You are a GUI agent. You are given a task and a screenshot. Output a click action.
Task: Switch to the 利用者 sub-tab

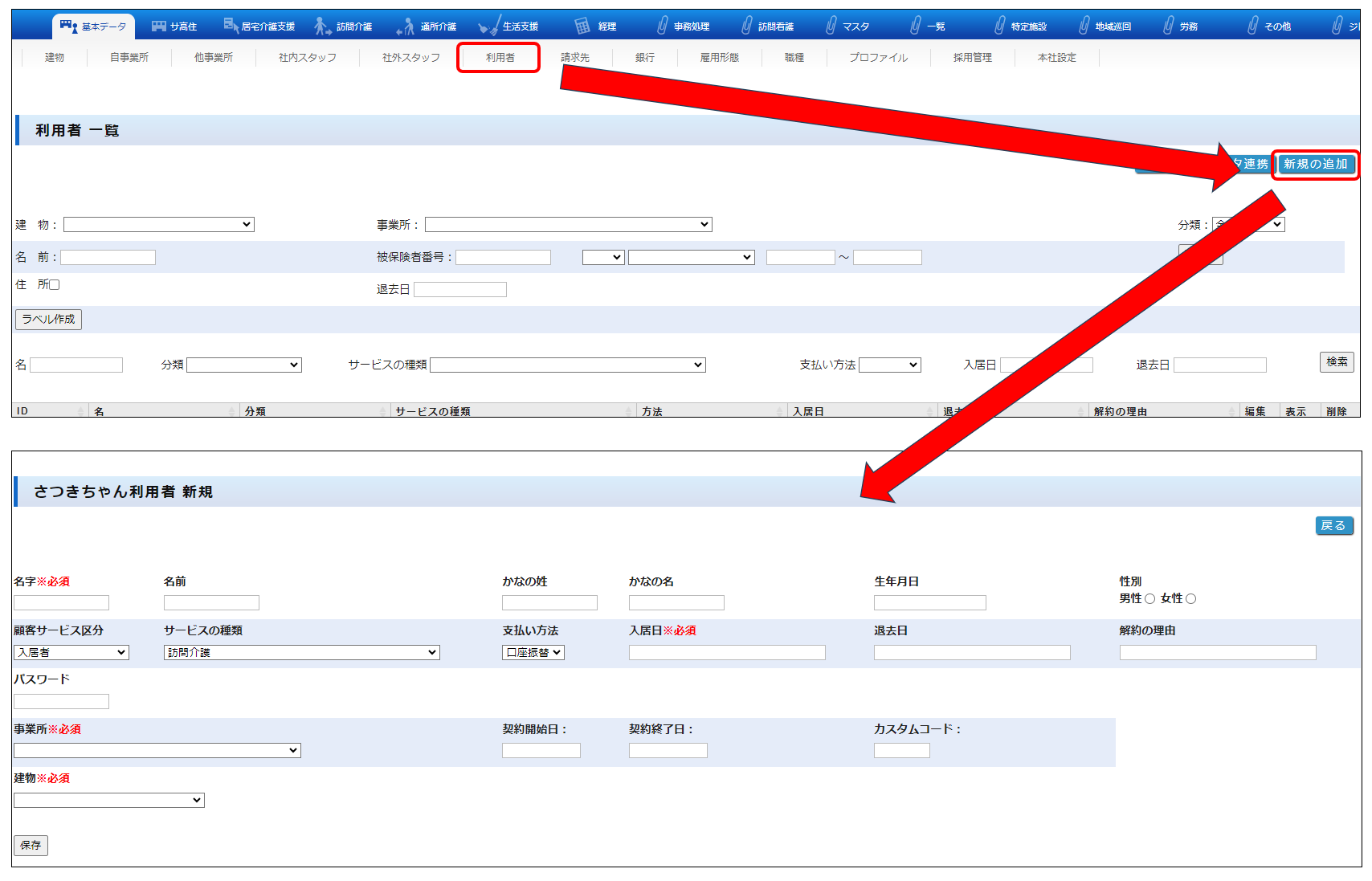500,58
